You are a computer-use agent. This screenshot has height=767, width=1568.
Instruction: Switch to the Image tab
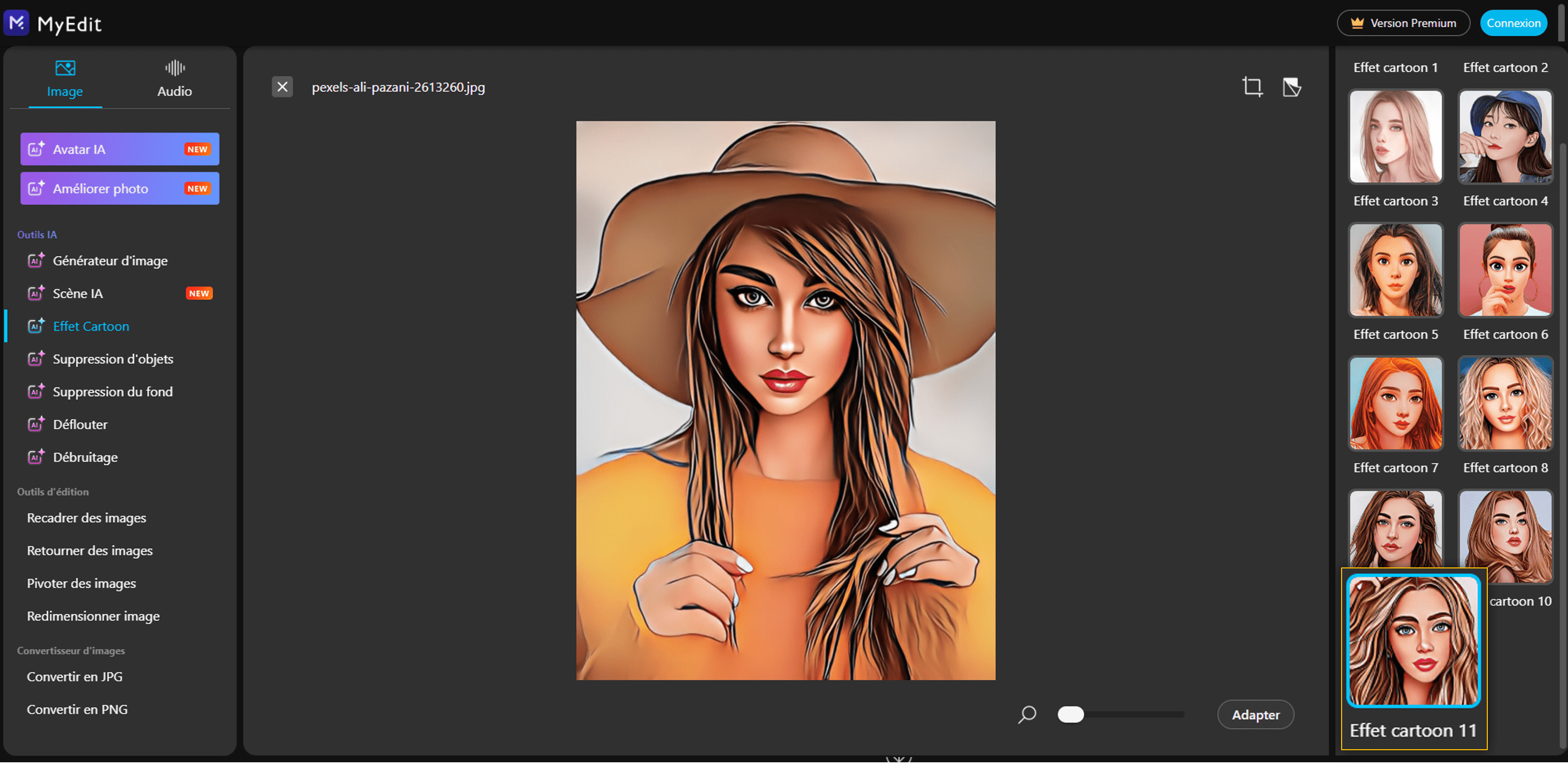point(64,79)
